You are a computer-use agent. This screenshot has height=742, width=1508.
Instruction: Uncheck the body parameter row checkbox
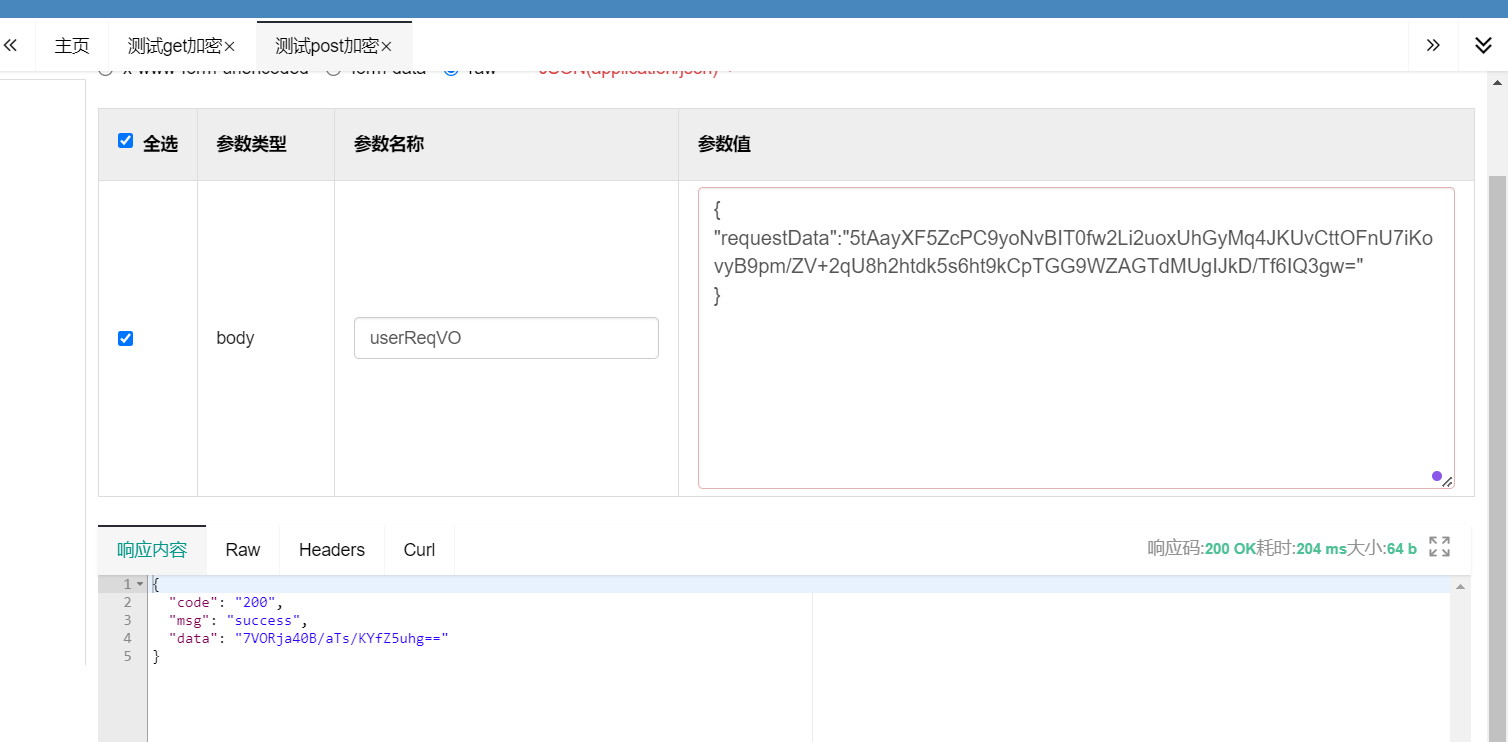point(125,338)
